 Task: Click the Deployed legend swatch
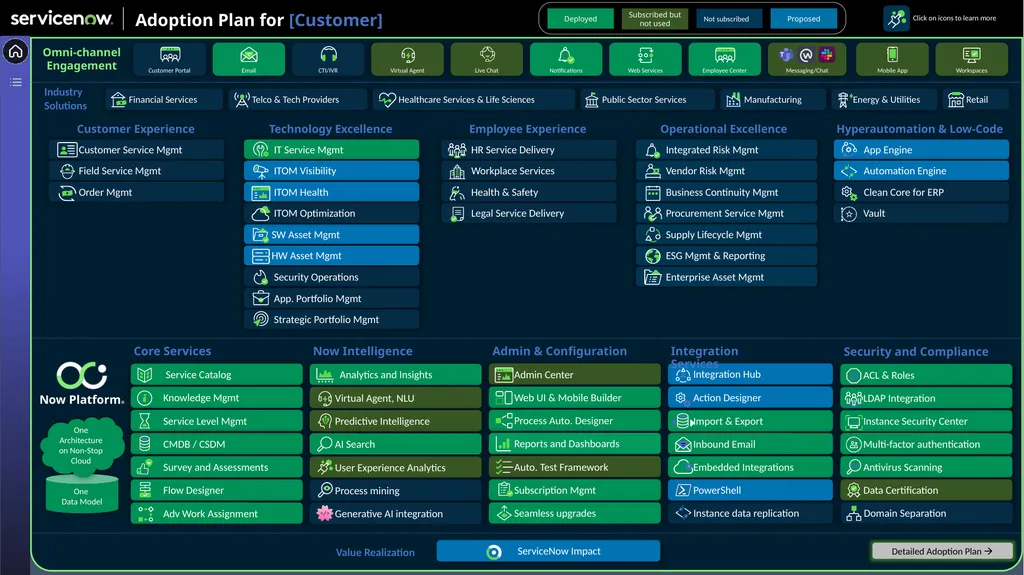(581, 19)
